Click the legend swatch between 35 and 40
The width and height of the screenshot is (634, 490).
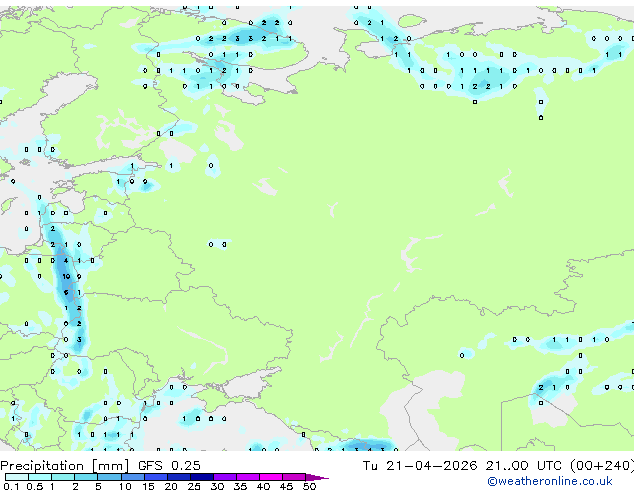[x=247, y=477]
